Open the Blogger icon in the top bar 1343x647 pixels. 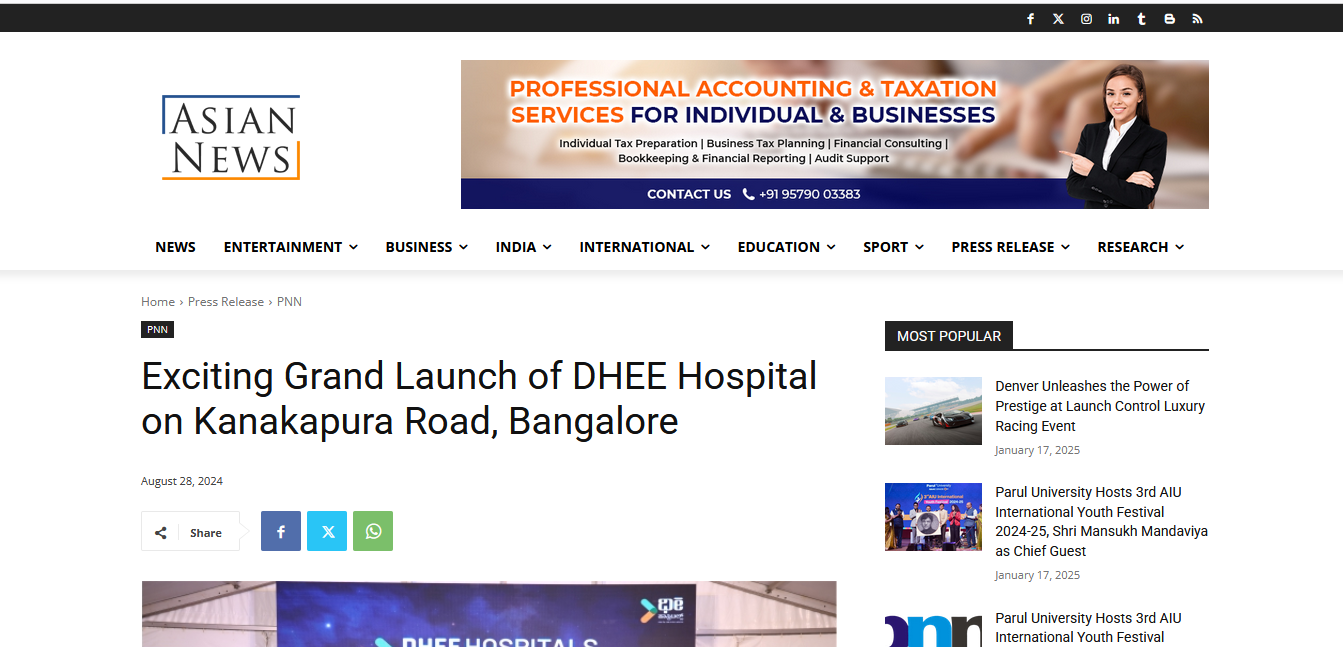pos(1169,18)
